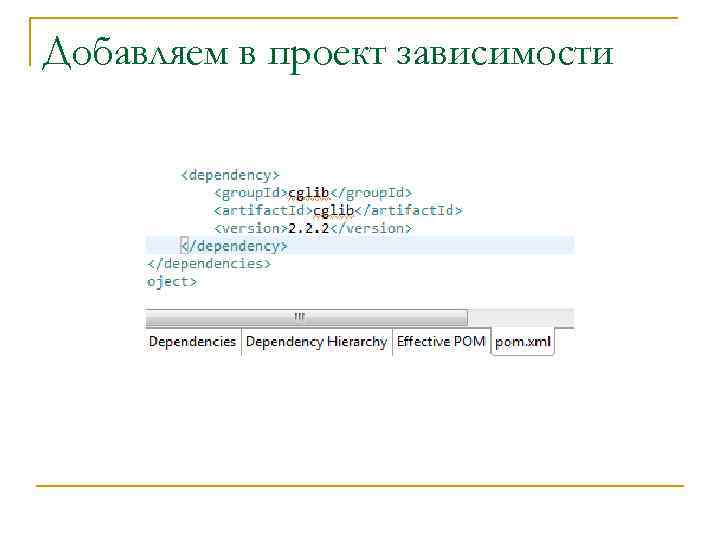Click the slide title 'Добавляем в проект зависимости'

(328, 53)
